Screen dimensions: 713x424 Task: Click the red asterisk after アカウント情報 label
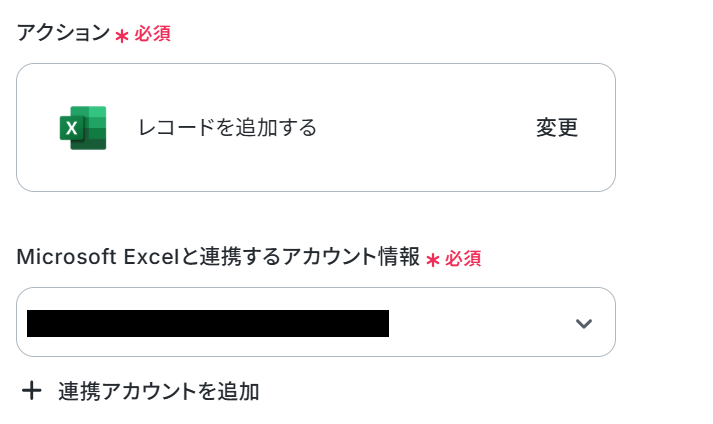pos(432,260)
